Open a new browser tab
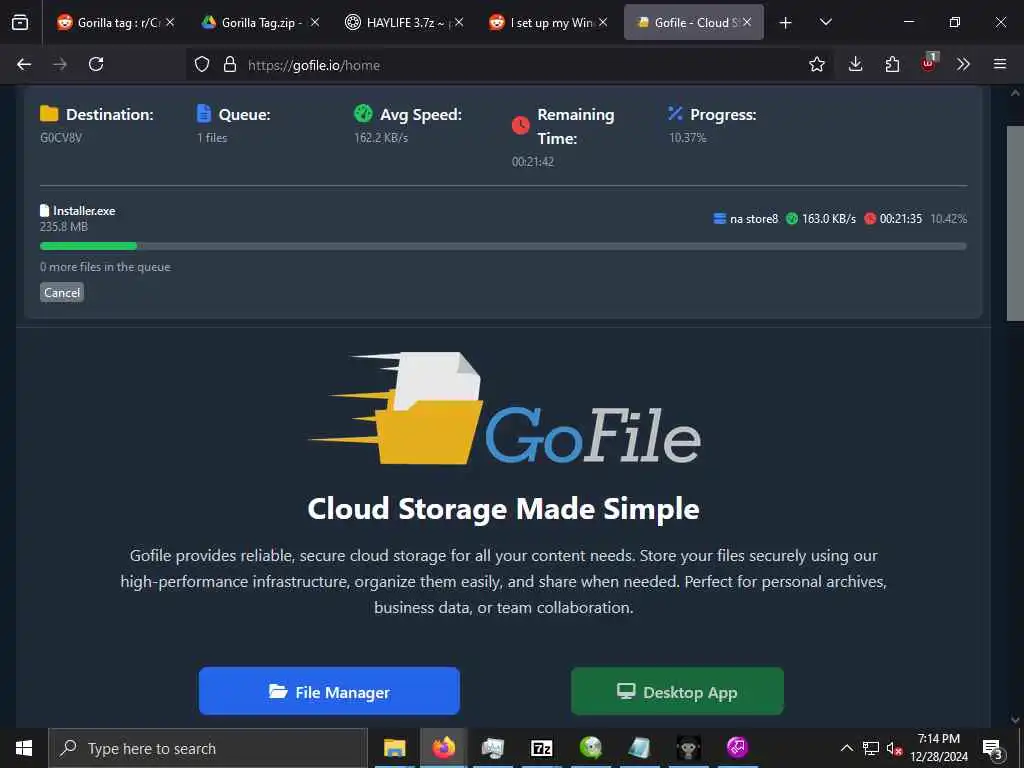 pyautogui.click(x=786, y=23)
